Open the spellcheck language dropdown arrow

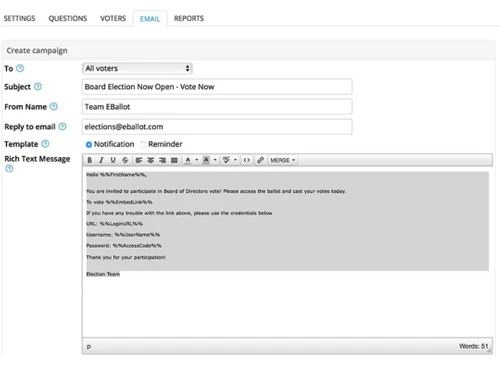pos(235,160)
